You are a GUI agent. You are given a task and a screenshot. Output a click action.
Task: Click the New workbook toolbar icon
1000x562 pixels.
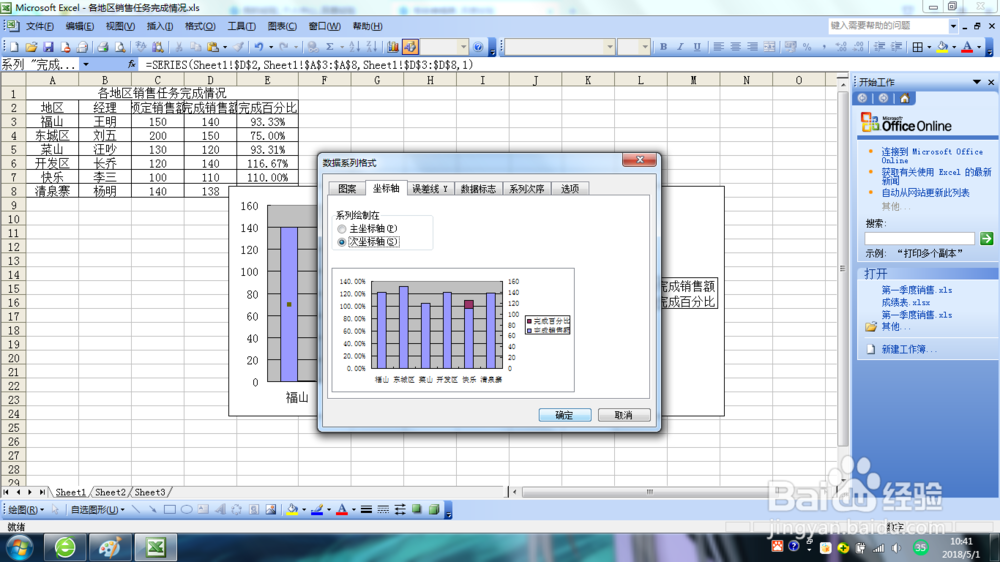pyautogui.click(x=14, y=47)
